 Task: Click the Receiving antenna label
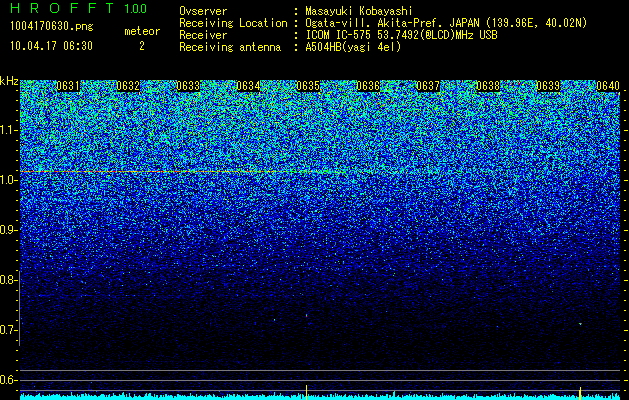click(x=230, y=47)
